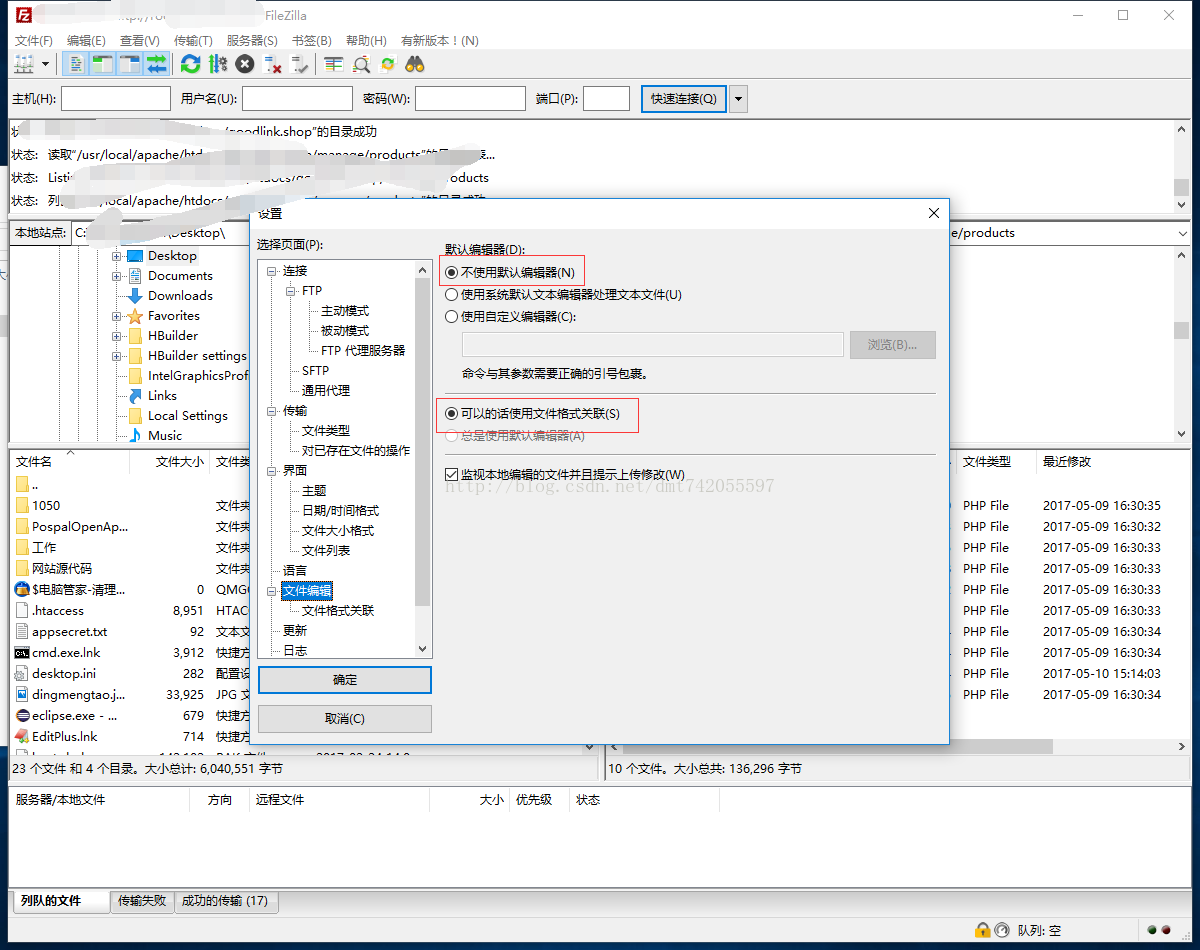The image size is (1200, 950).
Task: Open the 编辑(E) menu
Action: point(86,41)
